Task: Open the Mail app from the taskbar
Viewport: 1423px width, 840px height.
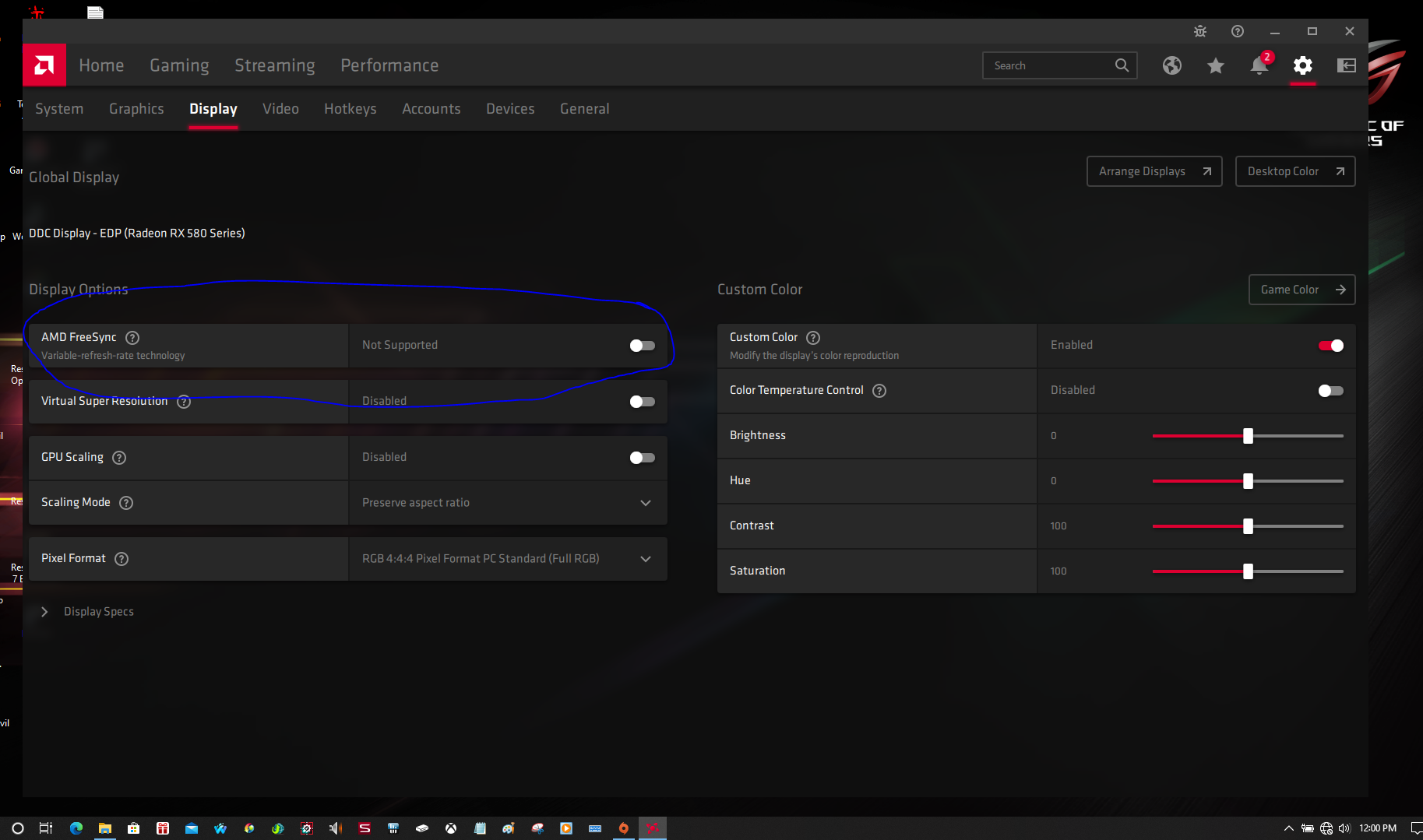Action: tap(191, 828)
